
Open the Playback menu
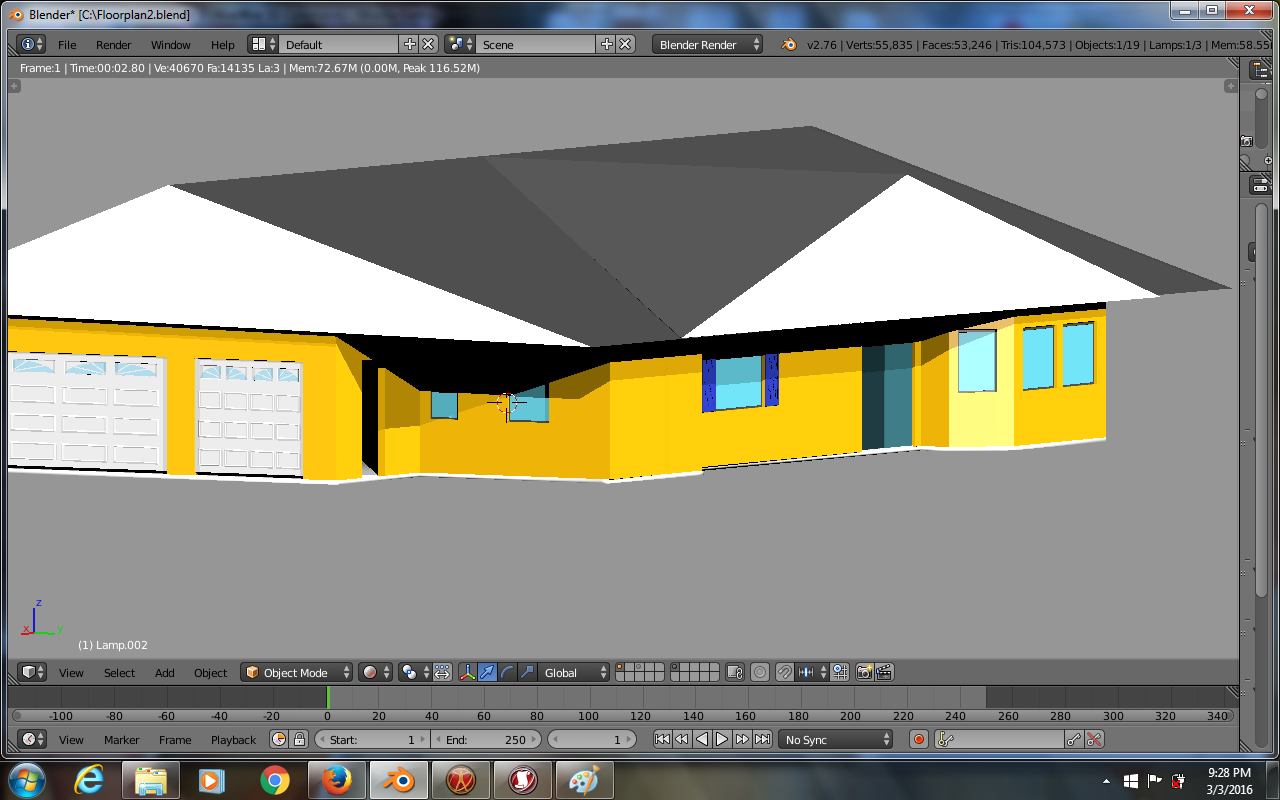tap(233, 740)
